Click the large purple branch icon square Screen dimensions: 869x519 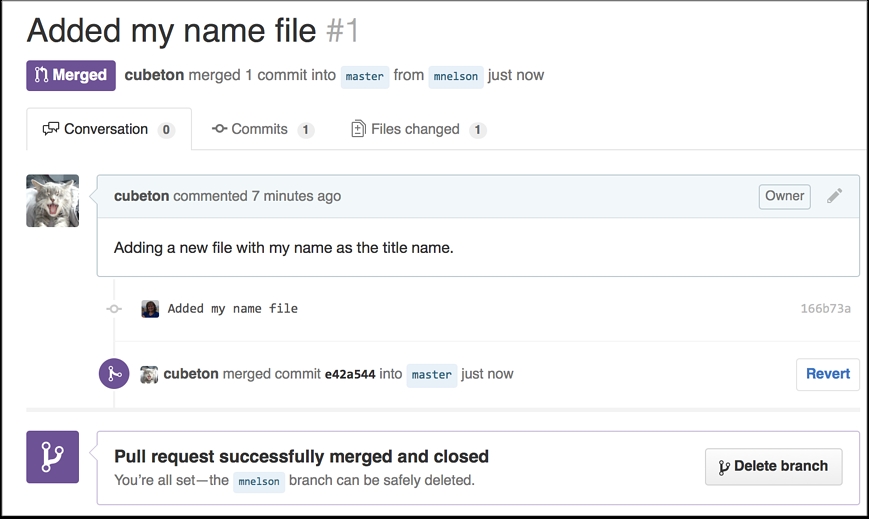pos(53,457)
